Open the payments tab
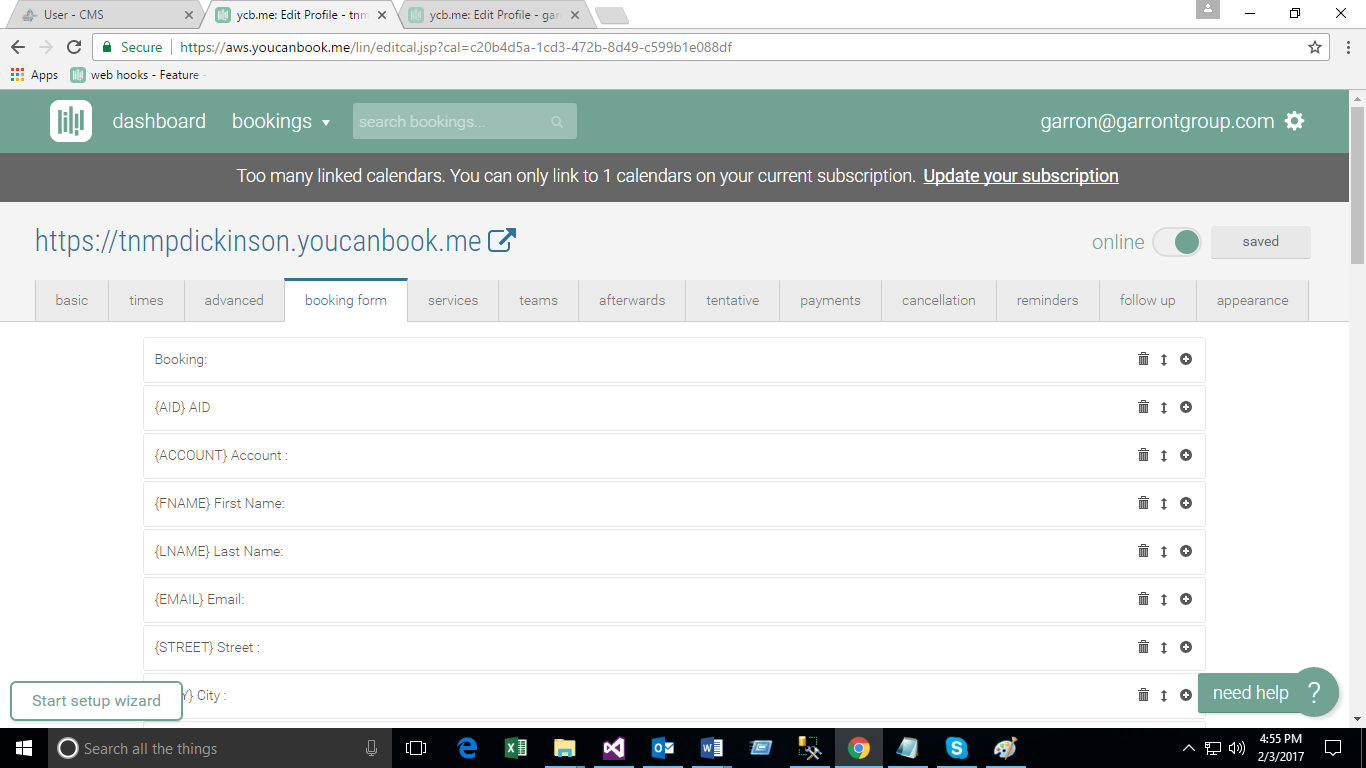The width and height of the screenshot is (1366, 768). click(830, 300)
